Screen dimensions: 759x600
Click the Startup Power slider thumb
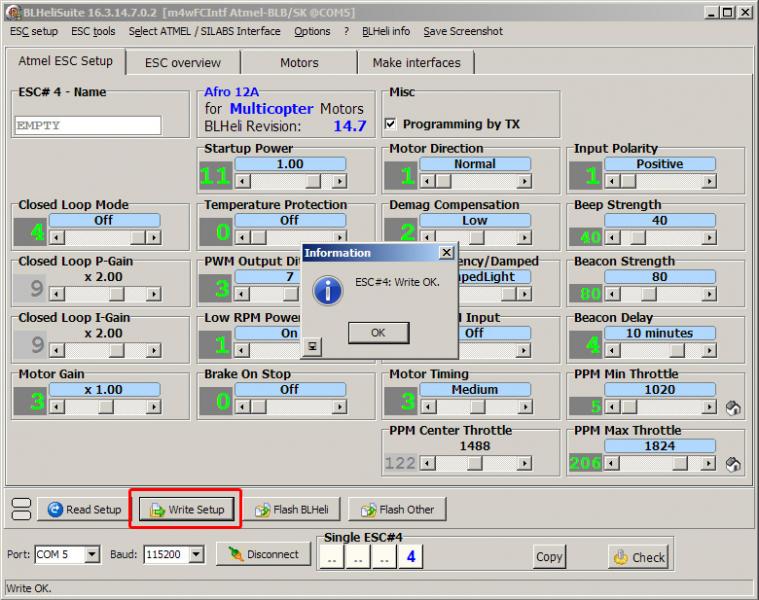point(313,181)
